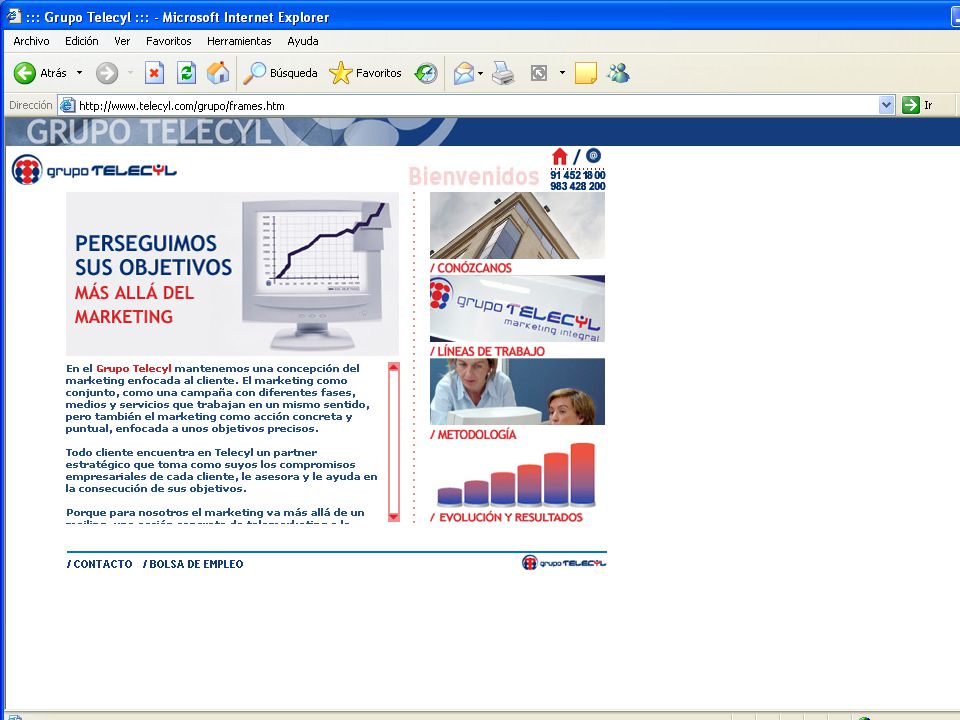
Task: Click the phone number 983 428 200
Action: (577, 186)
